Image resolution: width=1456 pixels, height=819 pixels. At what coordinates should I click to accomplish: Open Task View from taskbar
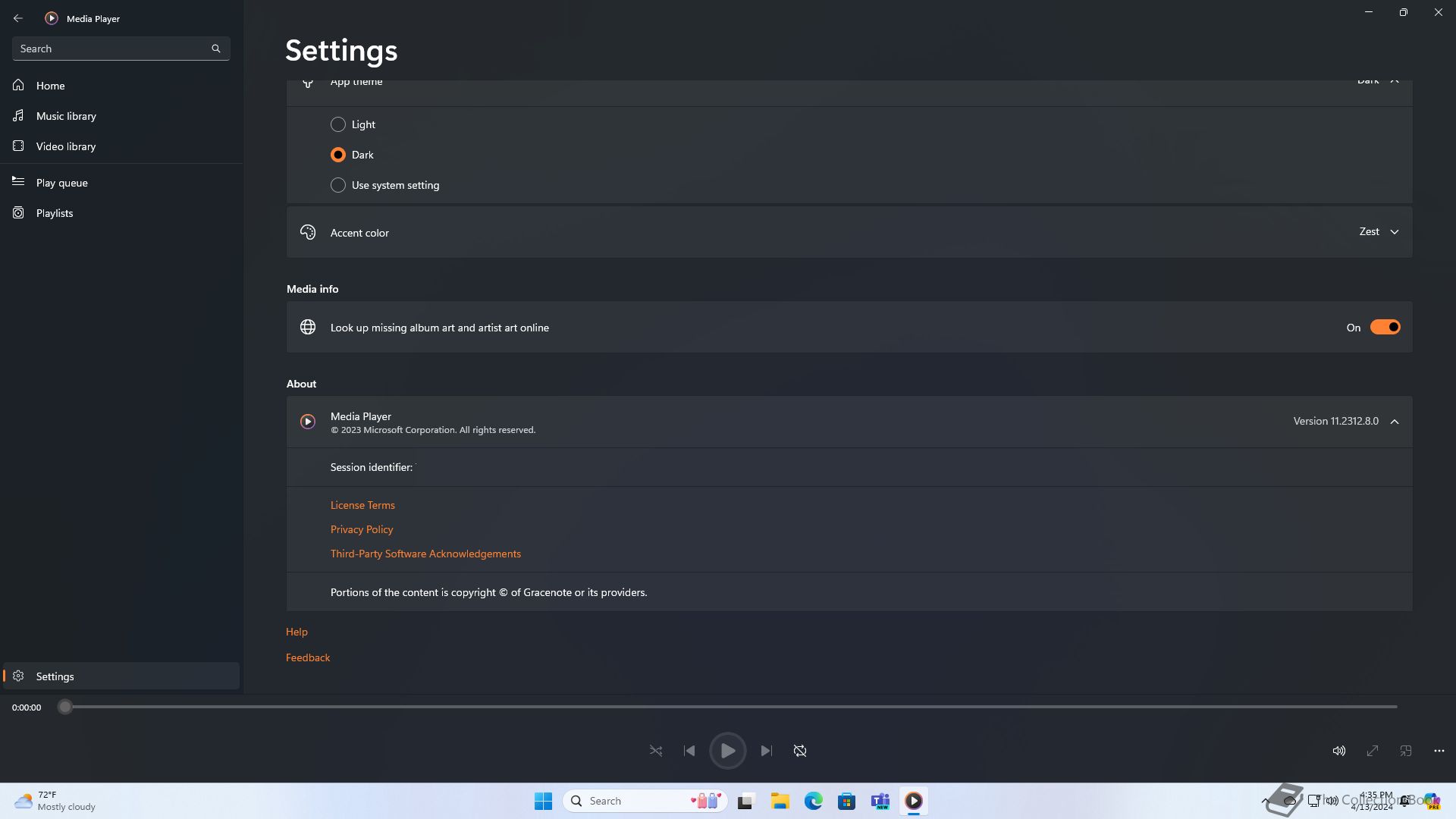tap(746, 801)
